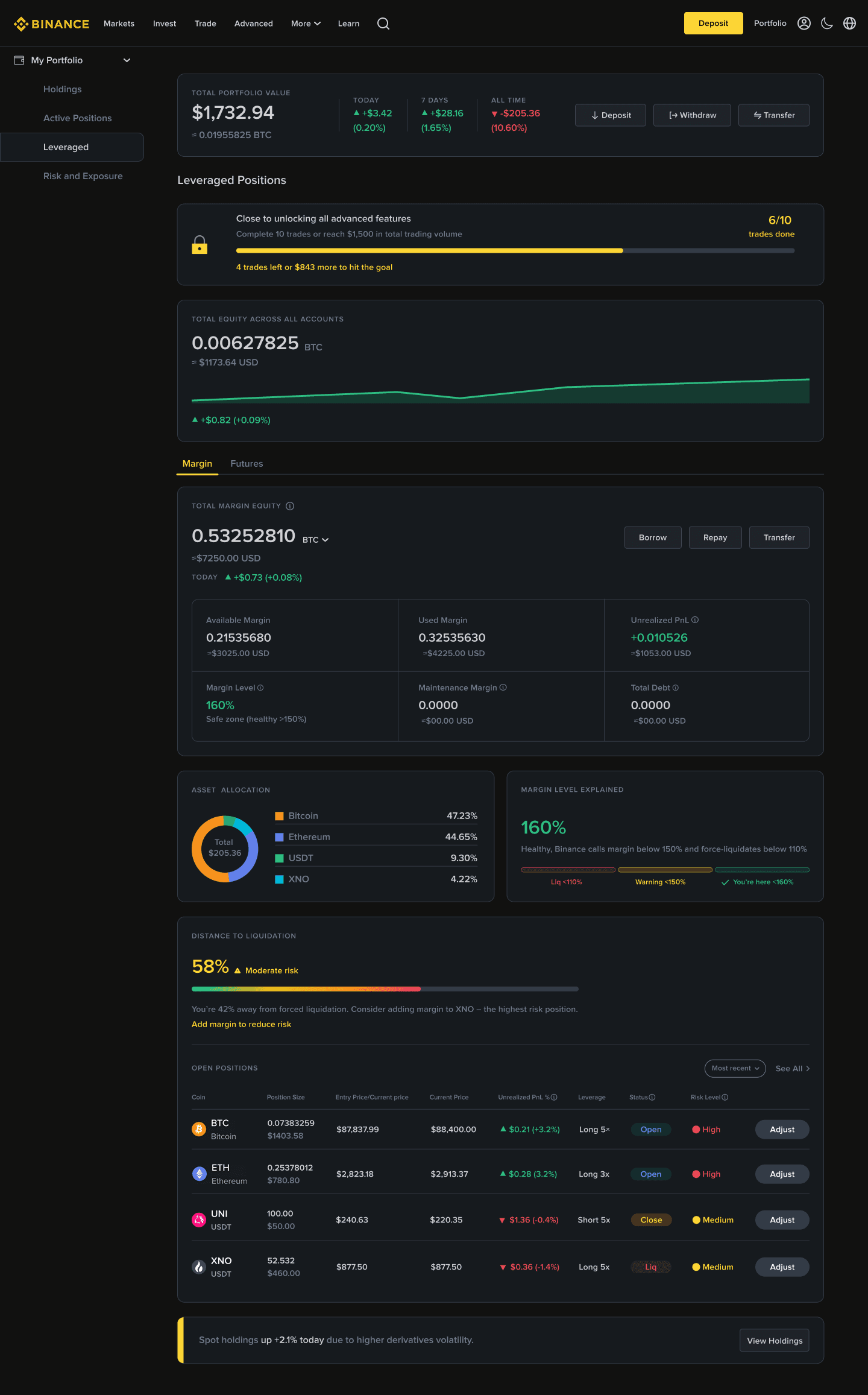Click the Borrow button

pos(653,537)
